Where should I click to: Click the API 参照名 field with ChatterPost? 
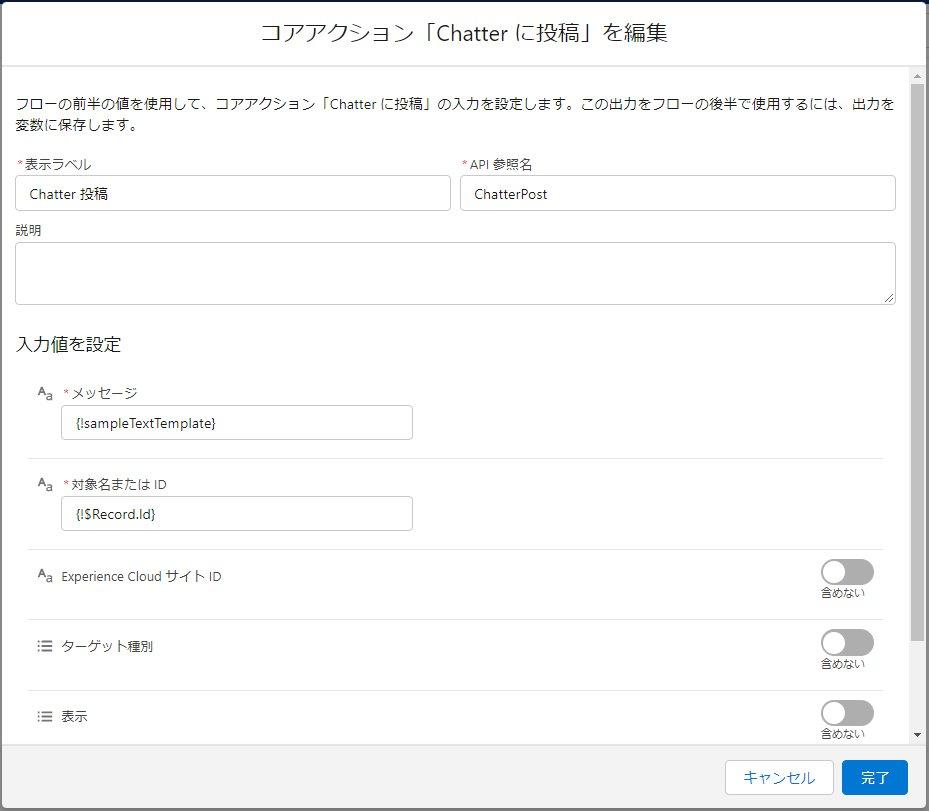(x=678, y=193)
